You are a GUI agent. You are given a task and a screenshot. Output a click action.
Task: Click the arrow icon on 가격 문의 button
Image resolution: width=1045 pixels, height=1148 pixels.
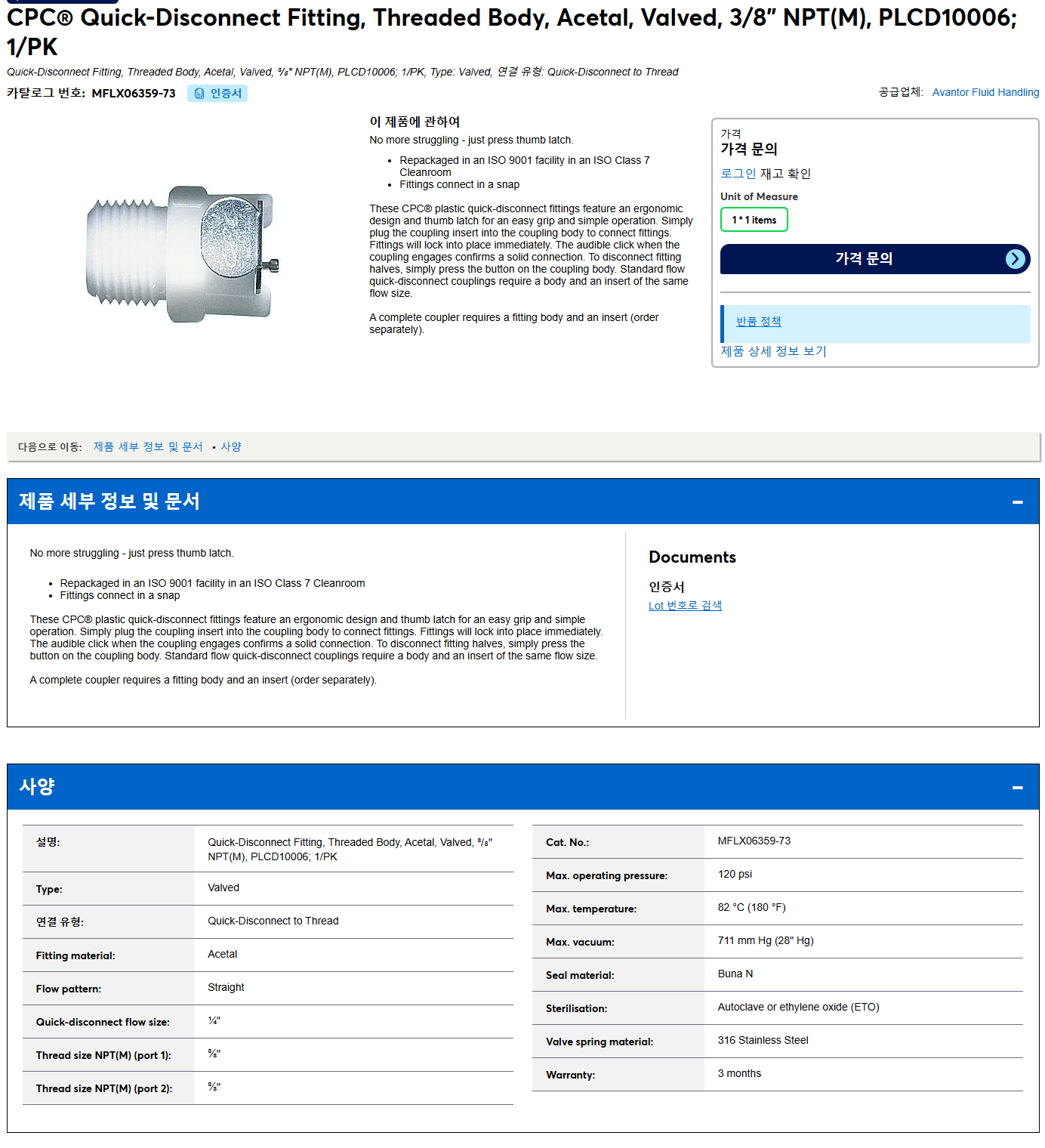tap(1016, 259)
